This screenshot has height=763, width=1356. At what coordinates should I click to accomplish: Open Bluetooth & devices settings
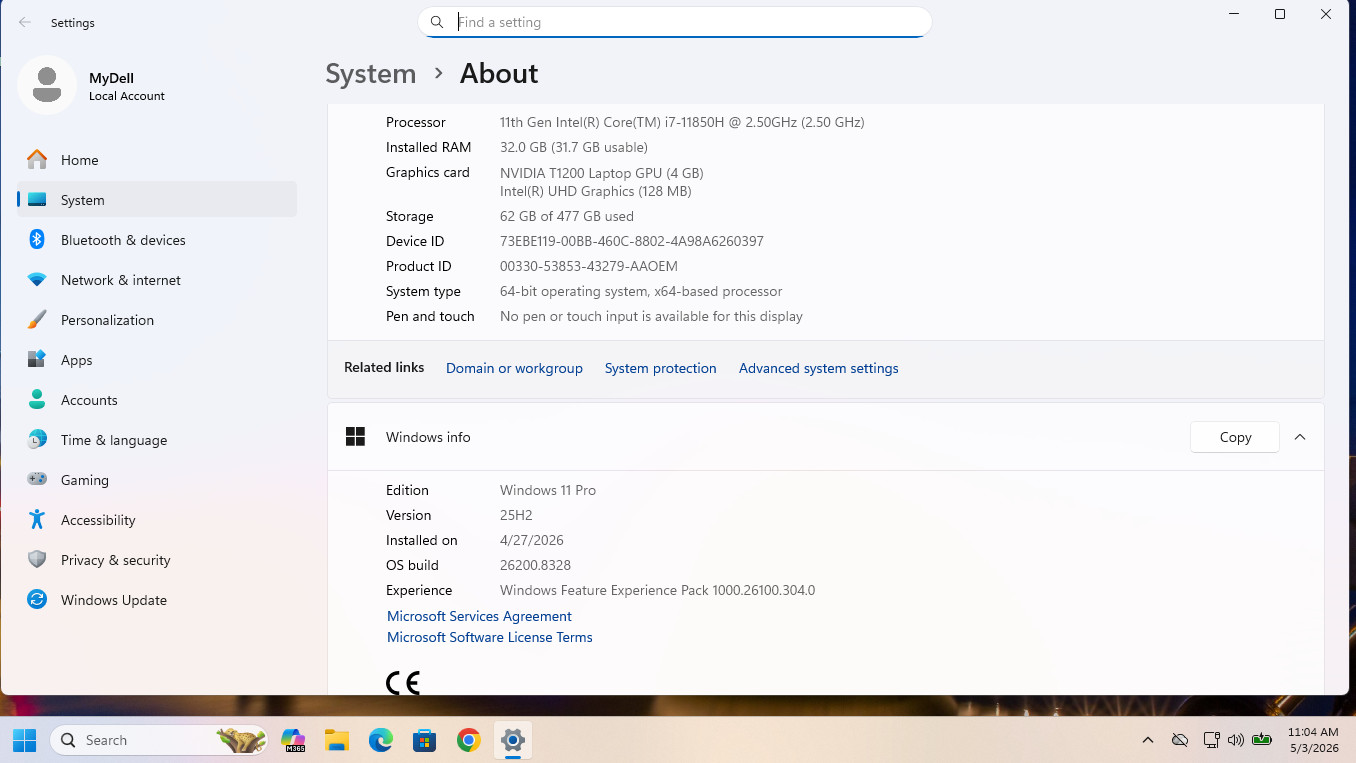[x=157, y=240]
